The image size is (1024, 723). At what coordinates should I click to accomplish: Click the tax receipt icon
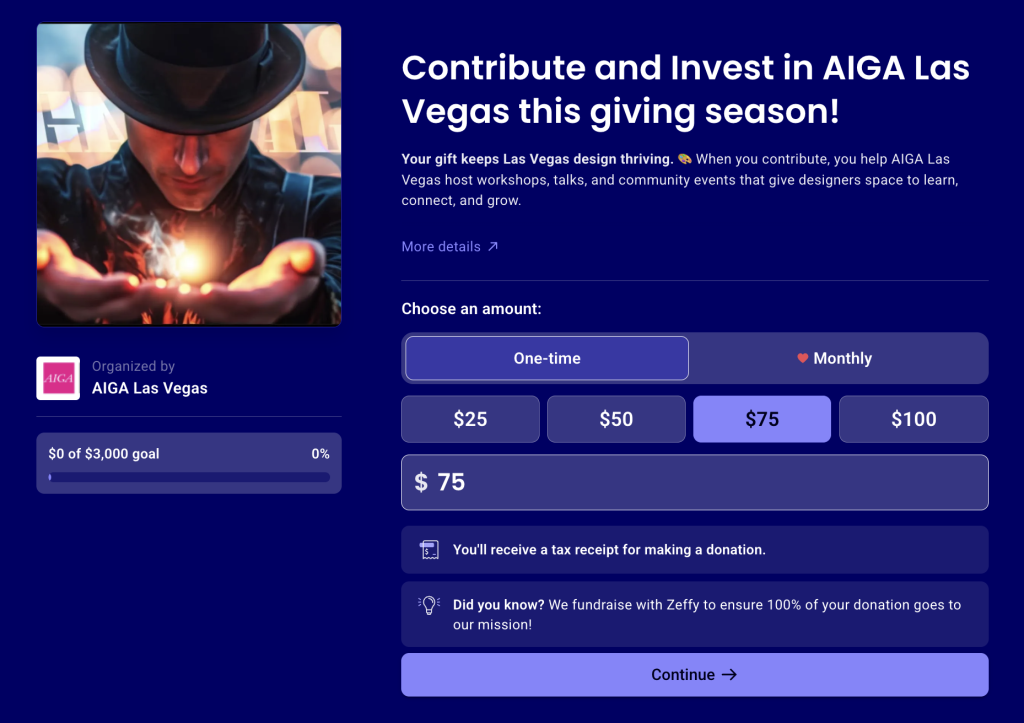[429, 550]
